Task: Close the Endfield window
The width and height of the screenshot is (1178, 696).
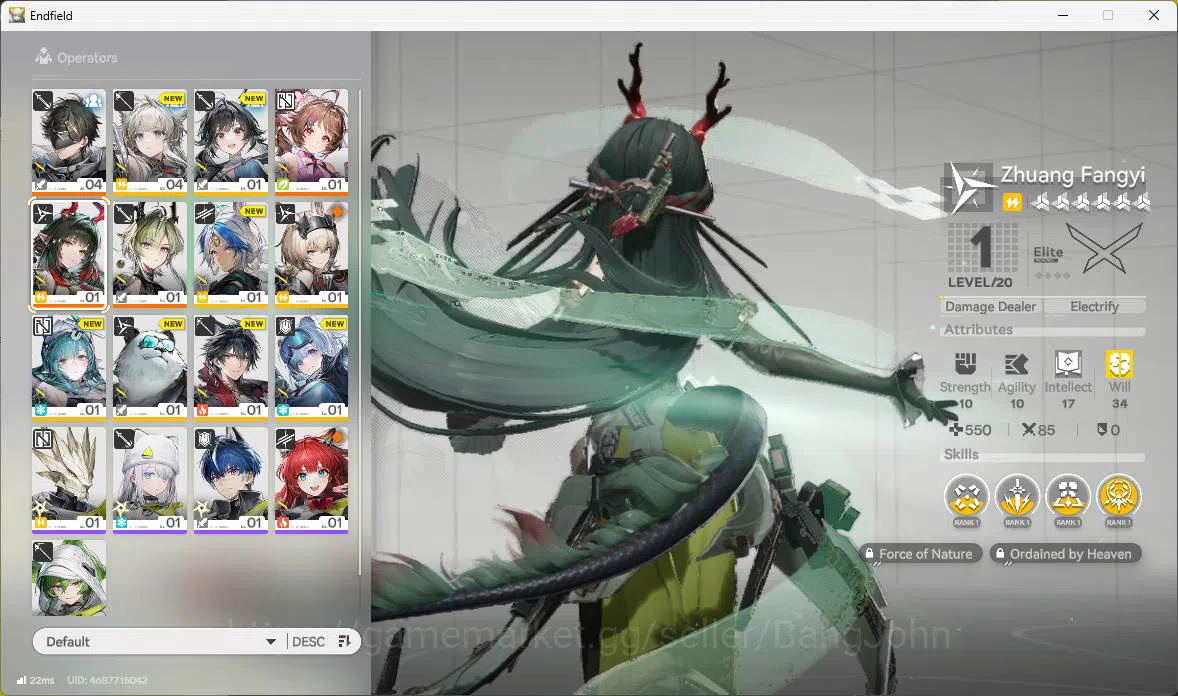Action: point(1154,15)
